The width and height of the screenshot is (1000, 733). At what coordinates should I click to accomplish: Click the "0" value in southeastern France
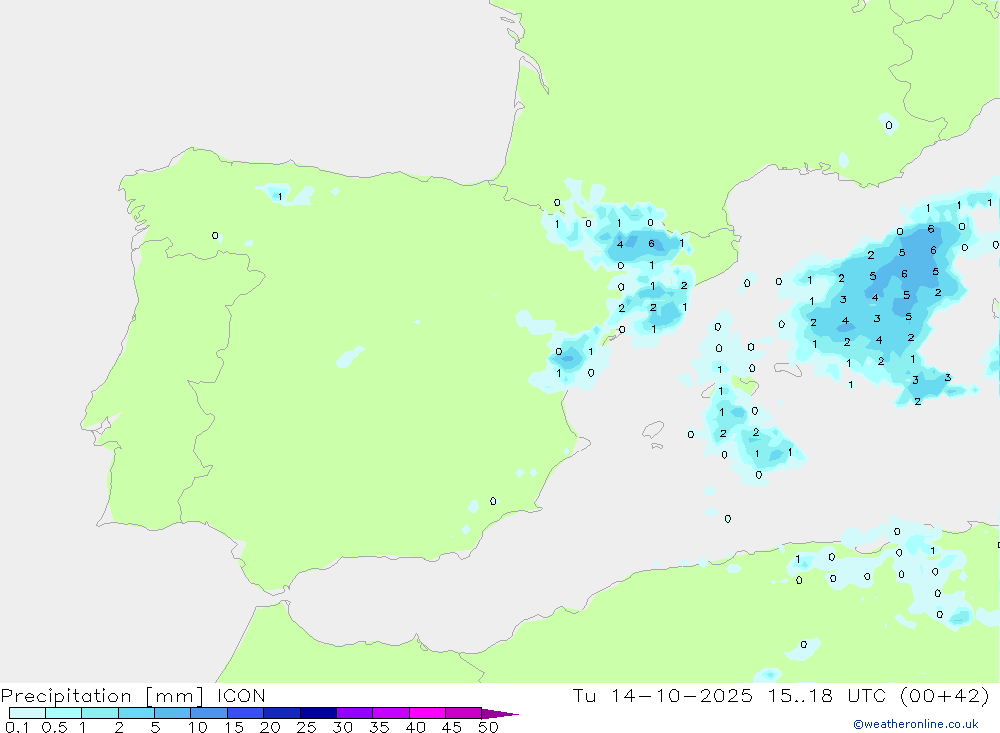[889, 125]
